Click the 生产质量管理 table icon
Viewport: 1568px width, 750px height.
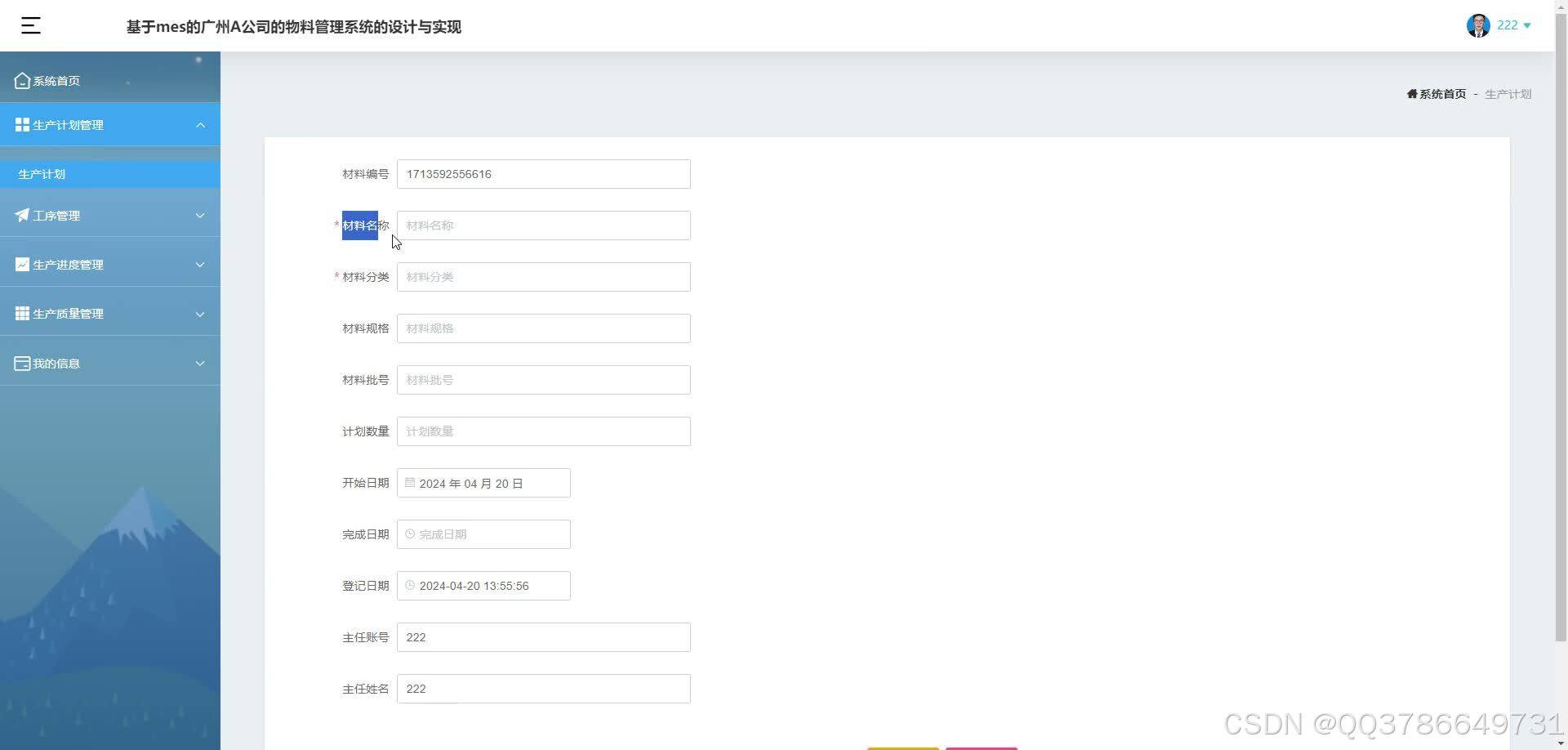pos(22,314)
